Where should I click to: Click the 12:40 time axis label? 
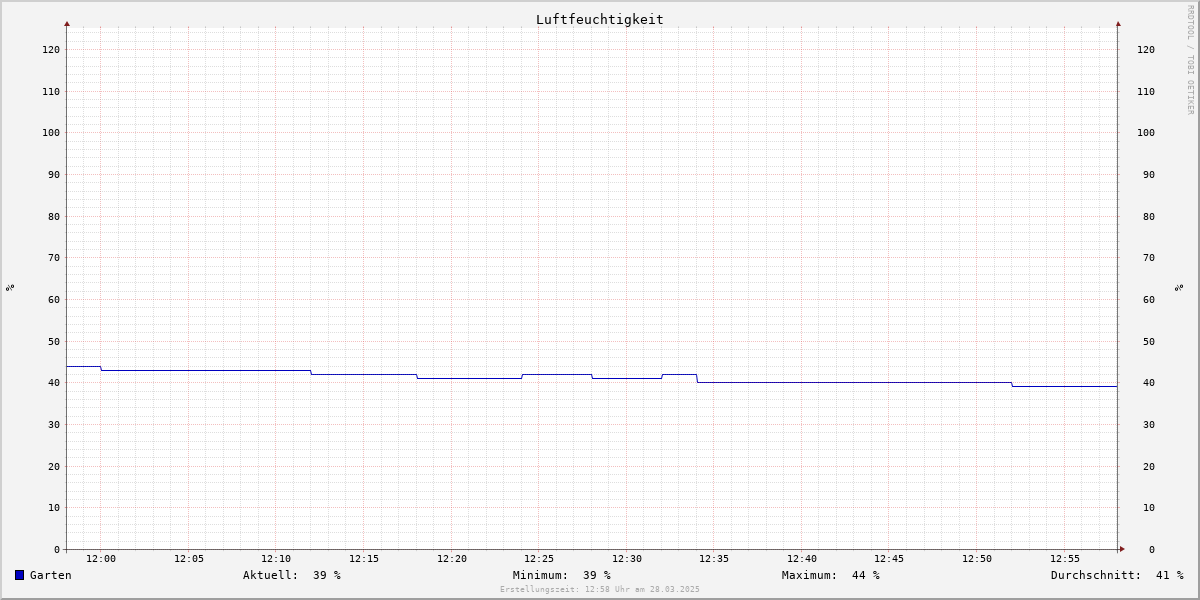pyautogui.click(x=802, y=559)
